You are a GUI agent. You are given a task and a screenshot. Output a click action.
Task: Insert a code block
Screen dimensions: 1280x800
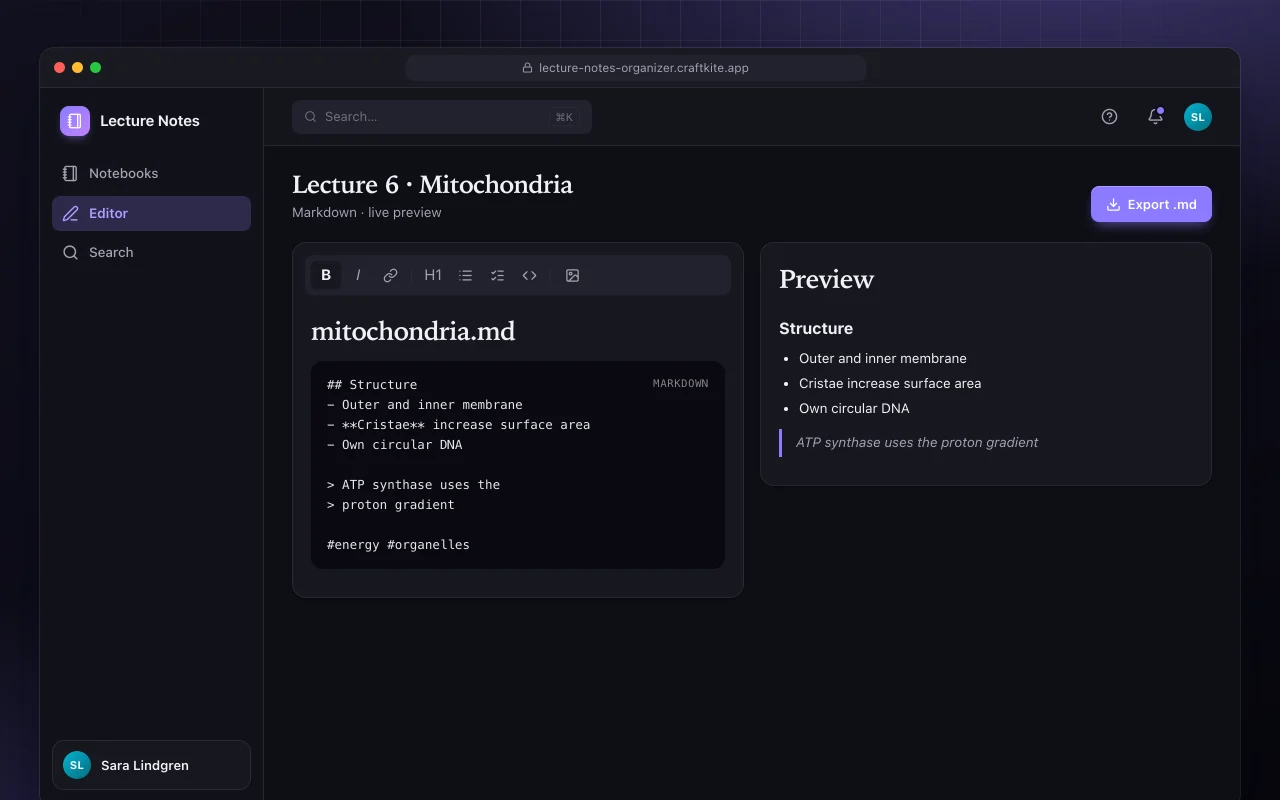tap(529, 275)
